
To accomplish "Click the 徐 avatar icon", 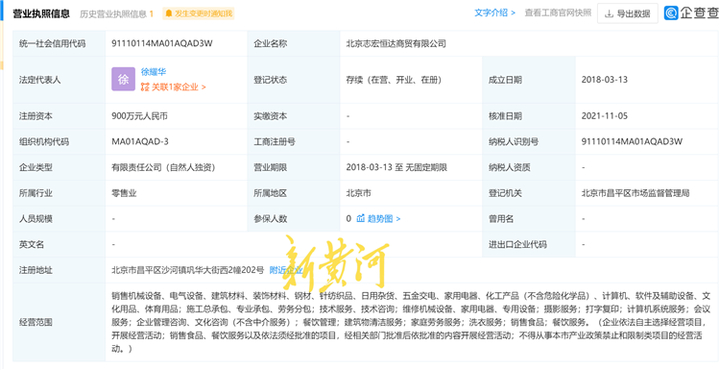I will [123, 79].
